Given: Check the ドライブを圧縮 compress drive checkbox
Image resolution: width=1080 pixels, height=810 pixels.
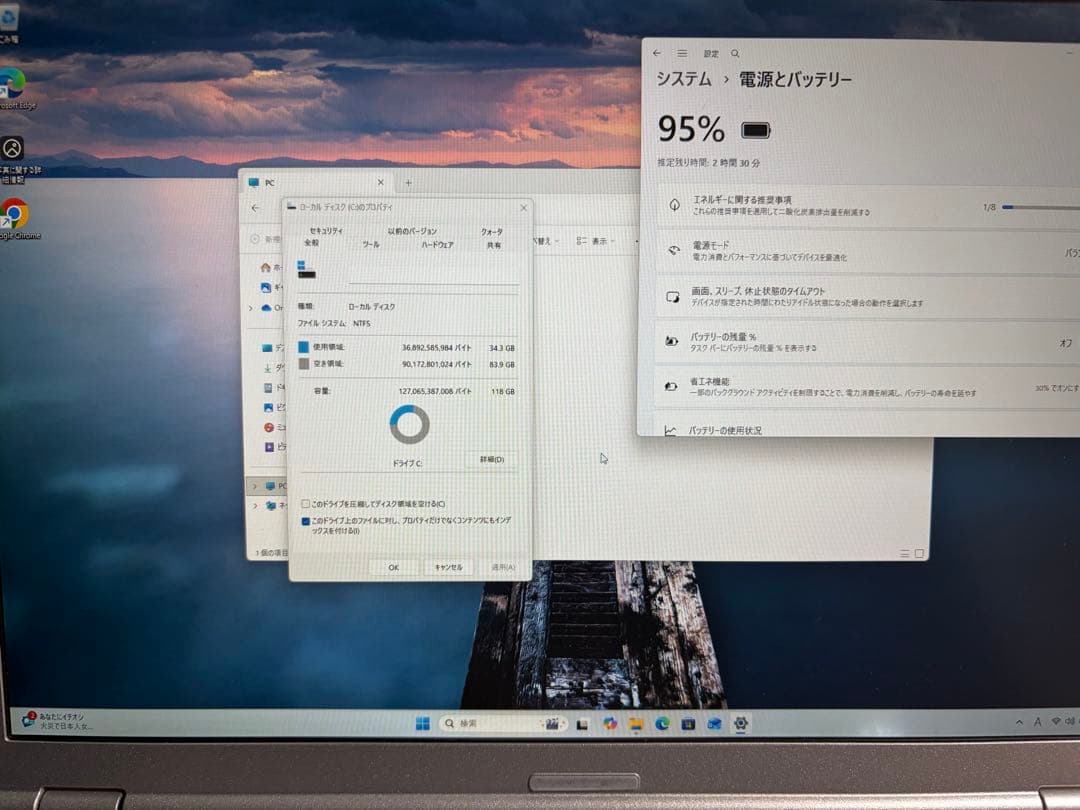Looking at the screenshot, I should point(306,502).
